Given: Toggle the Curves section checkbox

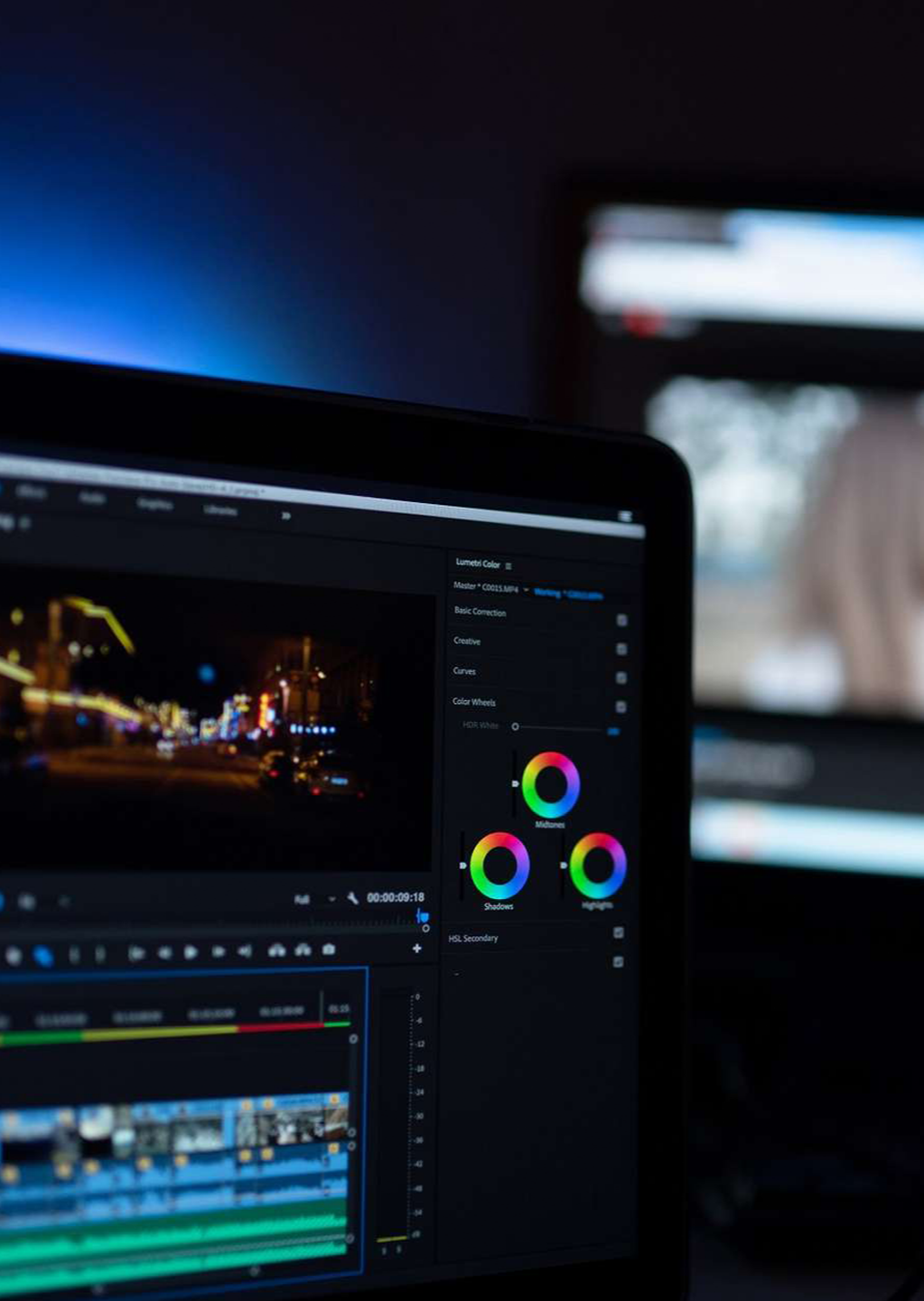Looking at the screenshot, I should coord(621,678).
